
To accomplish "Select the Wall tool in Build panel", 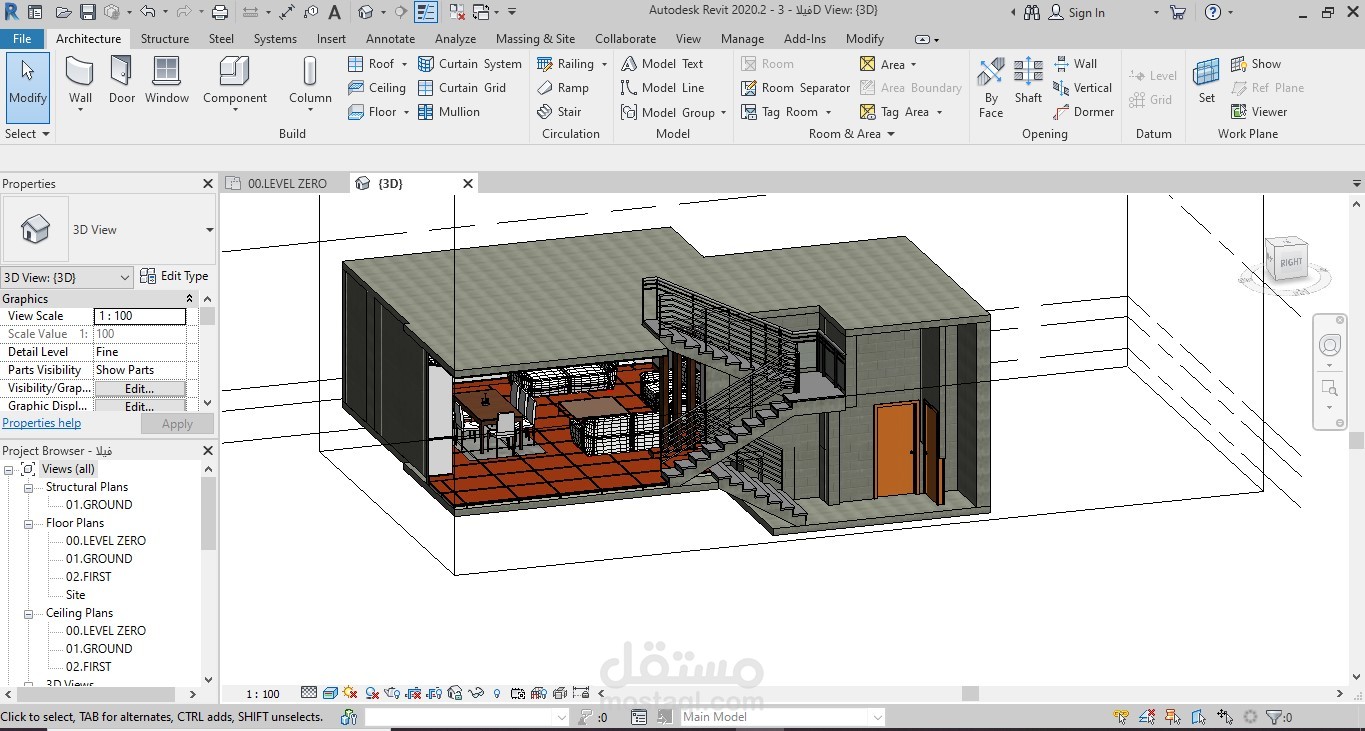I will [80, 81].
